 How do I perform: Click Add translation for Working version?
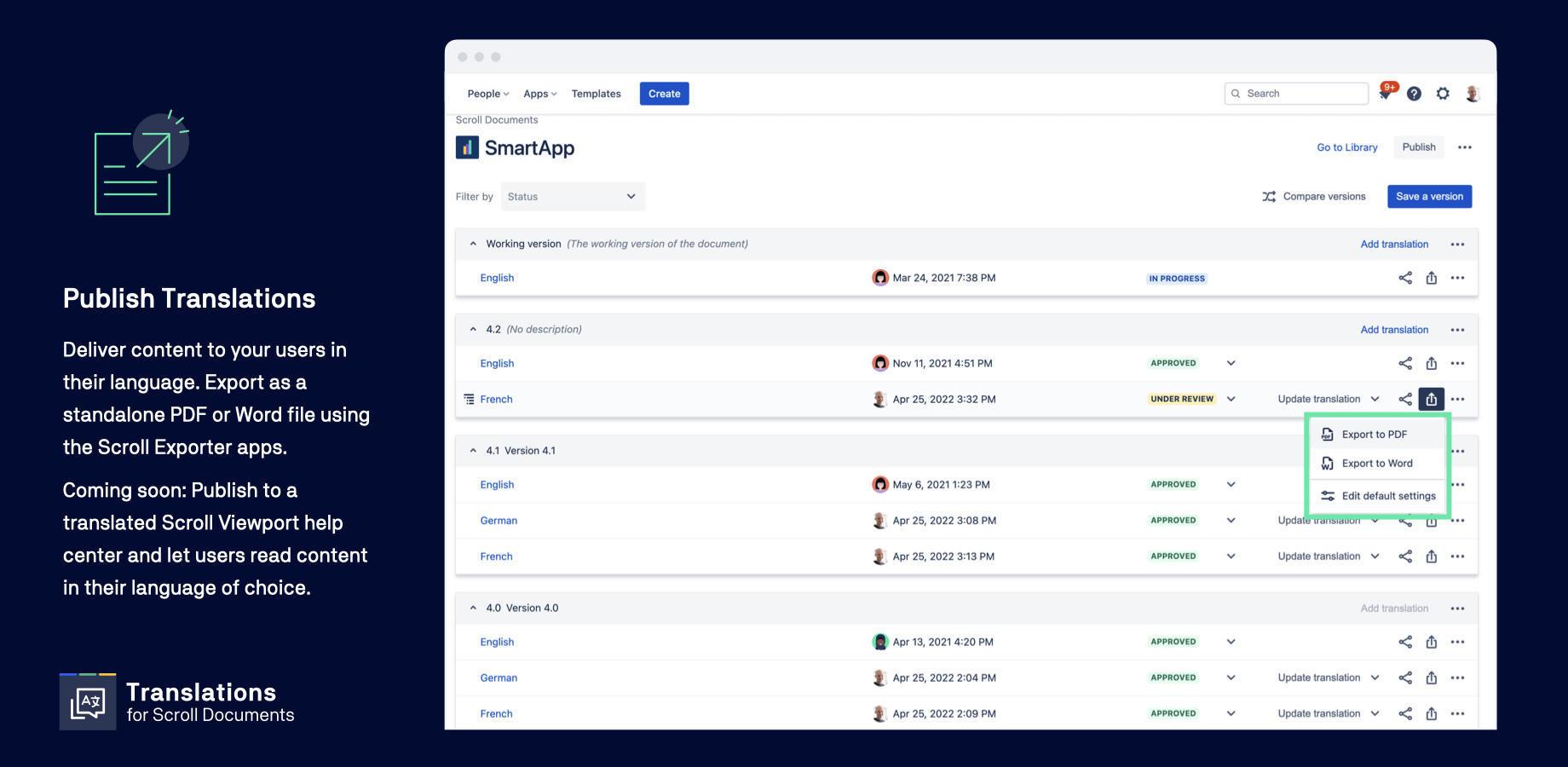pos(1394,245)
